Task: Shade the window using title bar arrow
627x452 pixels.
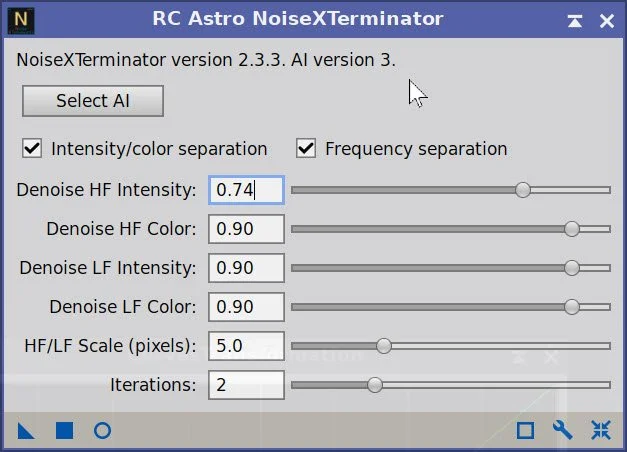Action: tap(575, 21)
